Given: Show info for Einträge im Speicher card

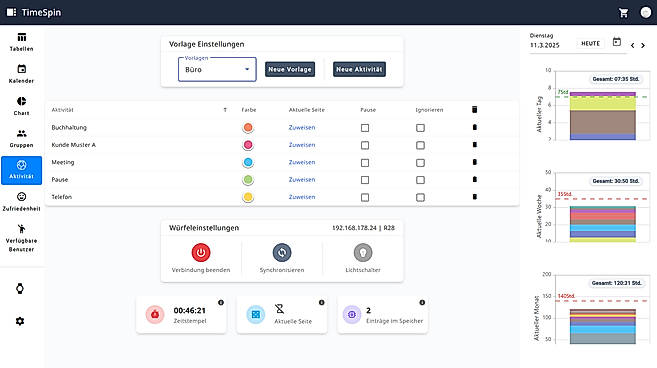Looking at the screenshot, I should [x=422, y=302].
